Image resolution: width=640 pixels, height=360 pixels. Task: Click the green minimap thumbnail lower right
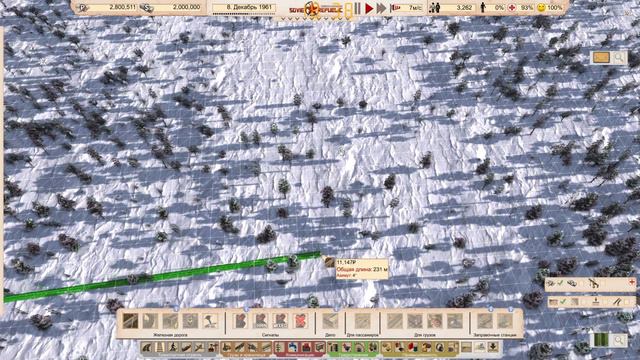click(x=600, y=340)
